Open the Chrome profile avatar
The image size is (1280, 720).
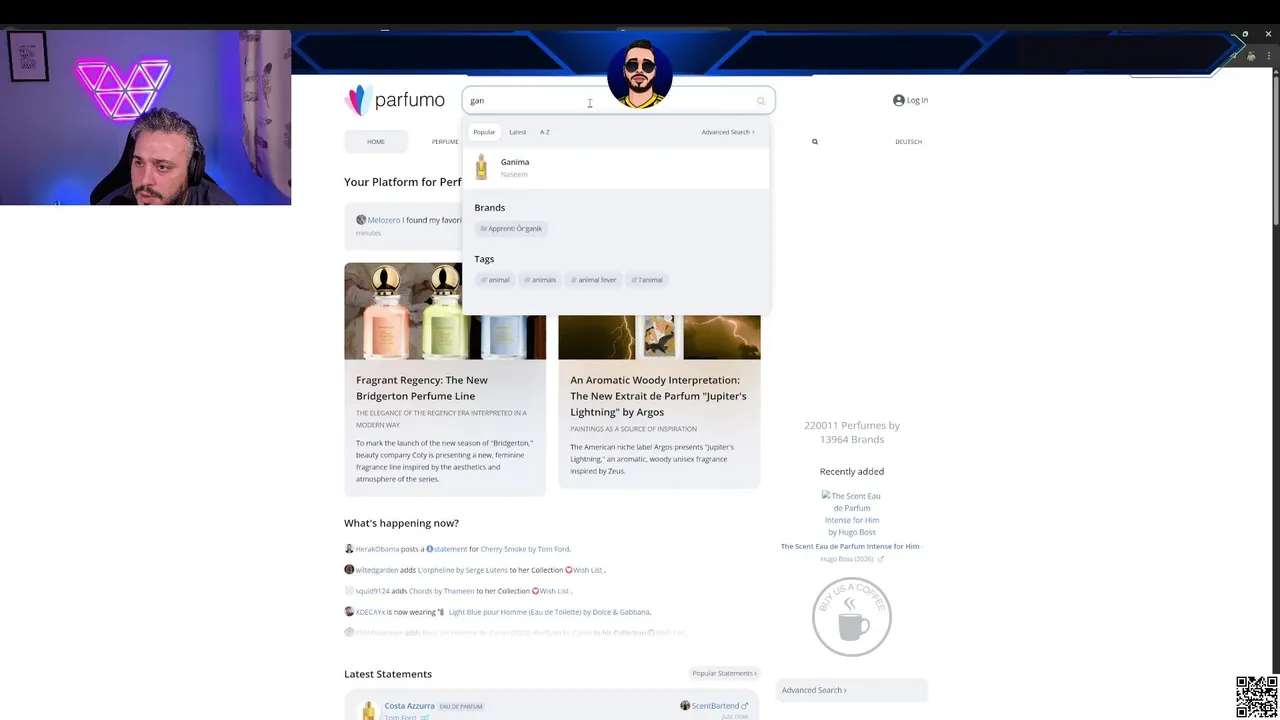(1251, 56)
